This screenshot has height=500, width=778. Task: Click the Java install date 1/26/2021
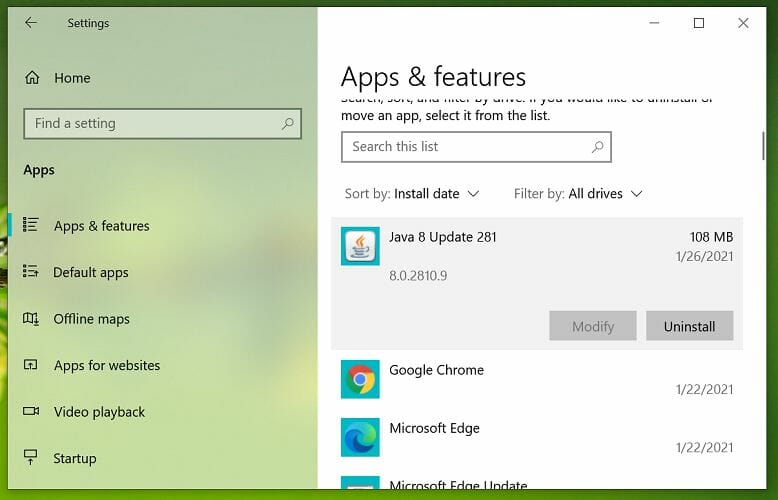(704, 256)
